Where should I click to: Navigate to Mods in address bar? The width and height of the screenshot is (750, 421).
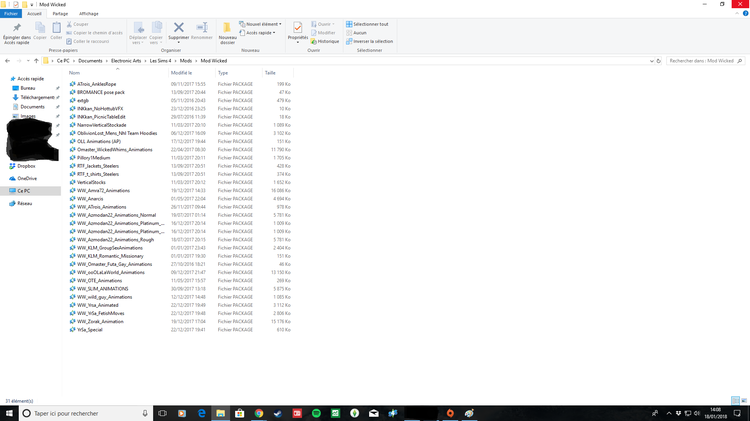pos(186,61)
